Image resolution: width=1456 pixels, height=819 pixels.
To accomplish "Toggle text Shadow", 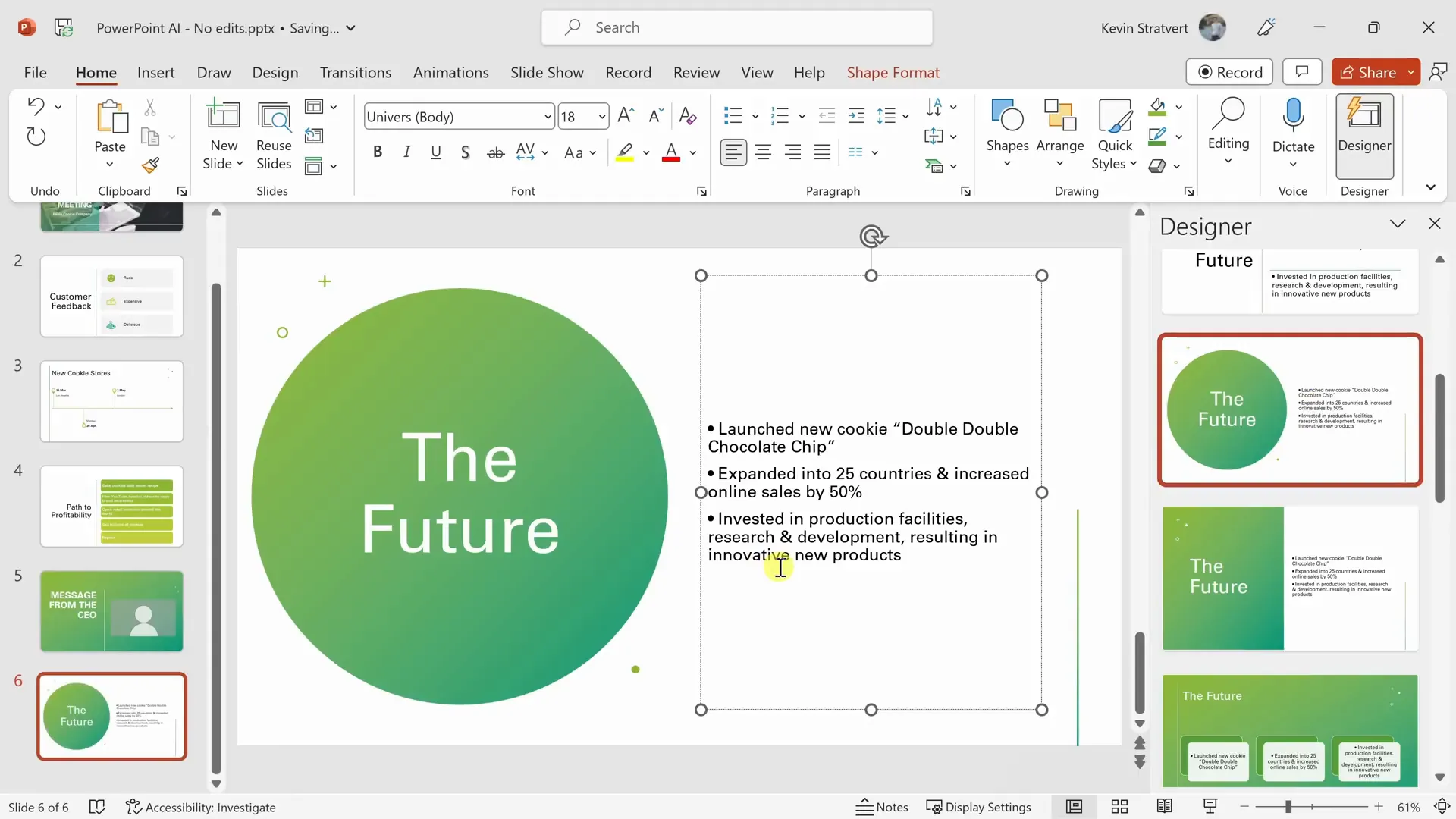I will [465, 152].
